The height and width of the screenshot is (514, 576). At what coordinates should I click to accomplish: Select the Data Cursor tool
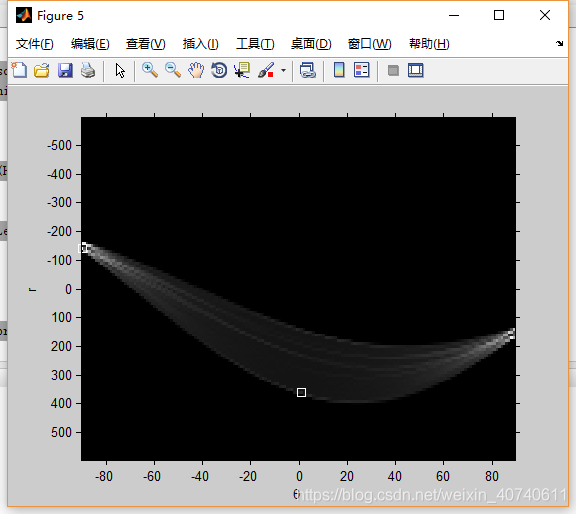click(242, 70)
